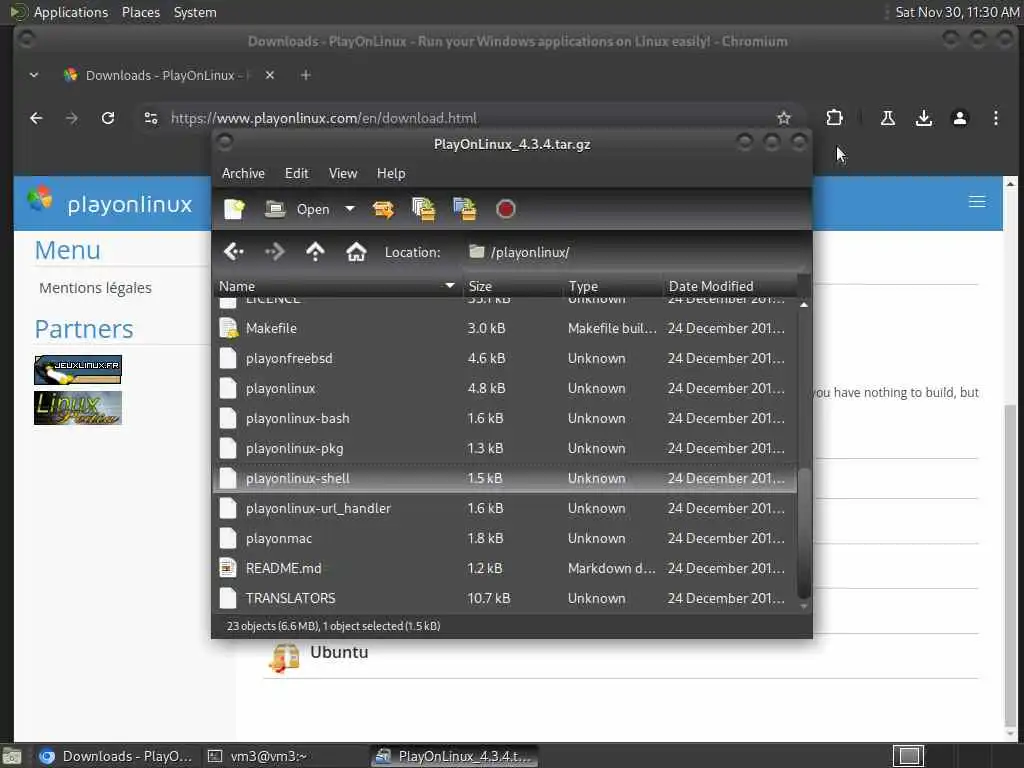Open Chromium profile icon

coord(959,118)
